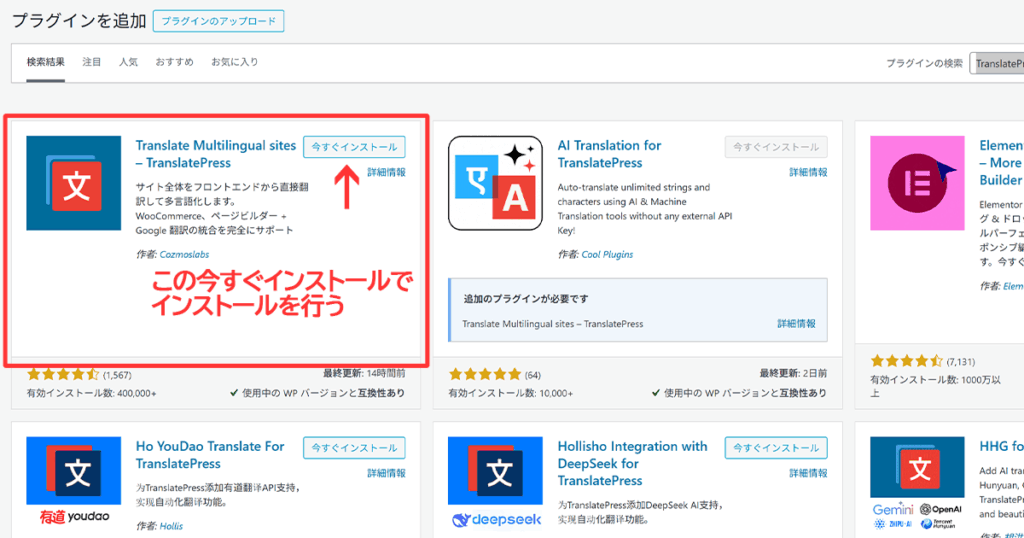Click the AI Translation for TranslatePress icon

pos(495,184)
